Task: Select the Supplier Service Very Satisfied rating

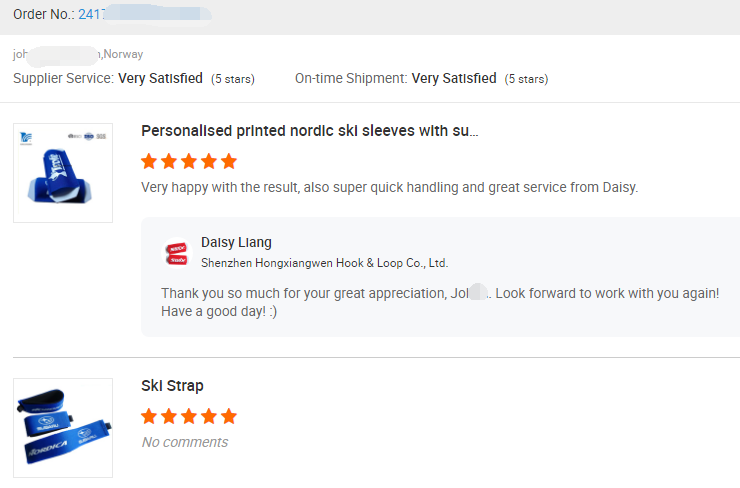Action: click(160, 78)
